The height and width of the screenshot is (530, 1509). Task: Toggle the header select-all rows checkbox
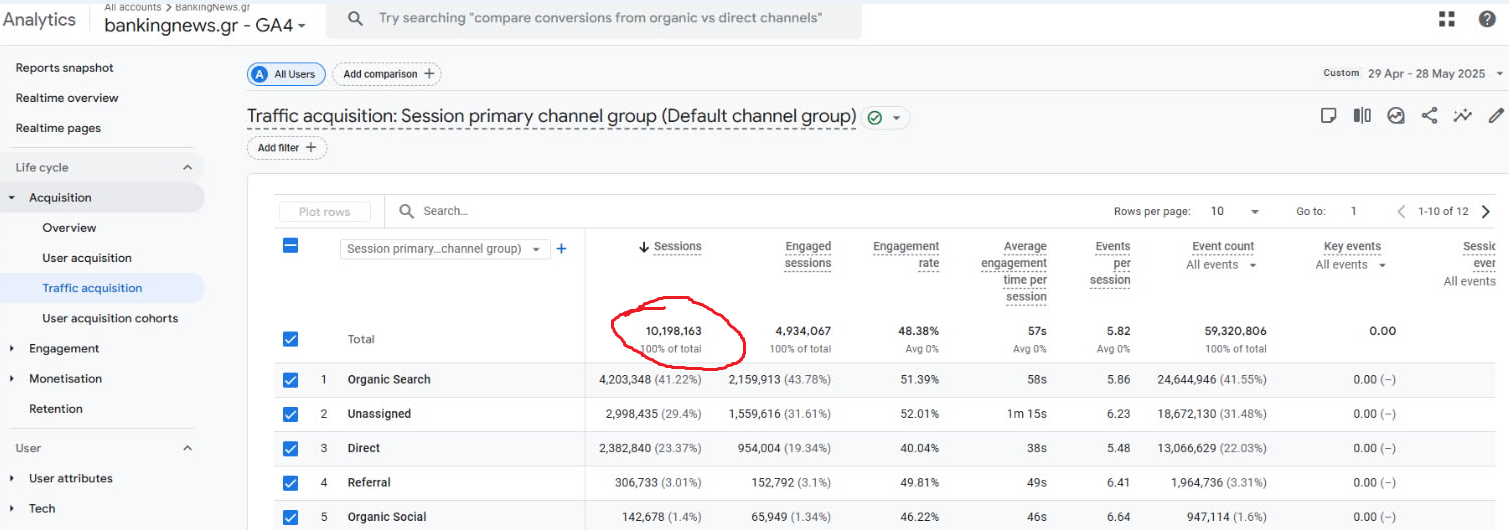[x=290, y=245]
